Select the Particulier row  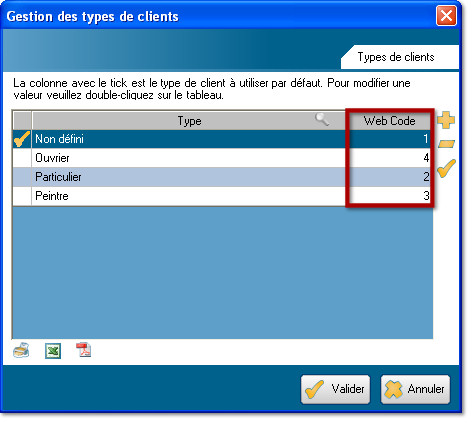tap(222, 177)
